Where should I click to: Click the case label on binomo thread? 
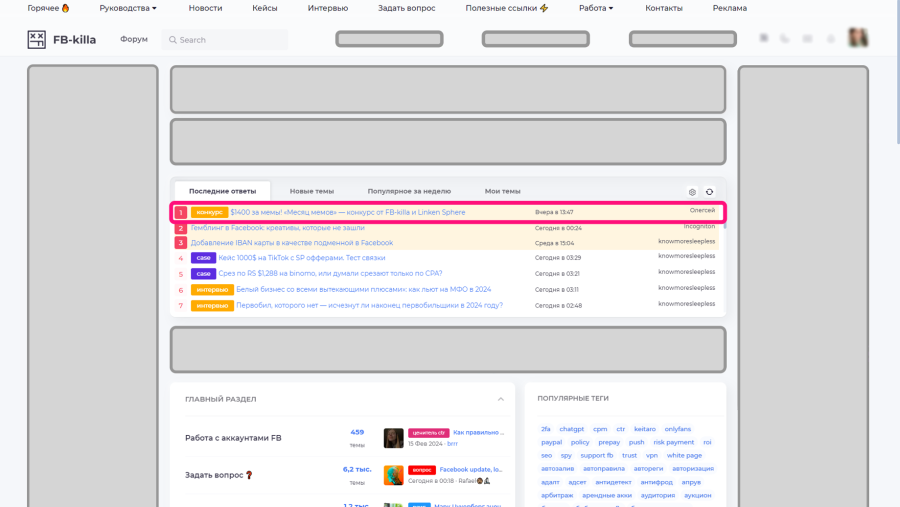(203, 274)
